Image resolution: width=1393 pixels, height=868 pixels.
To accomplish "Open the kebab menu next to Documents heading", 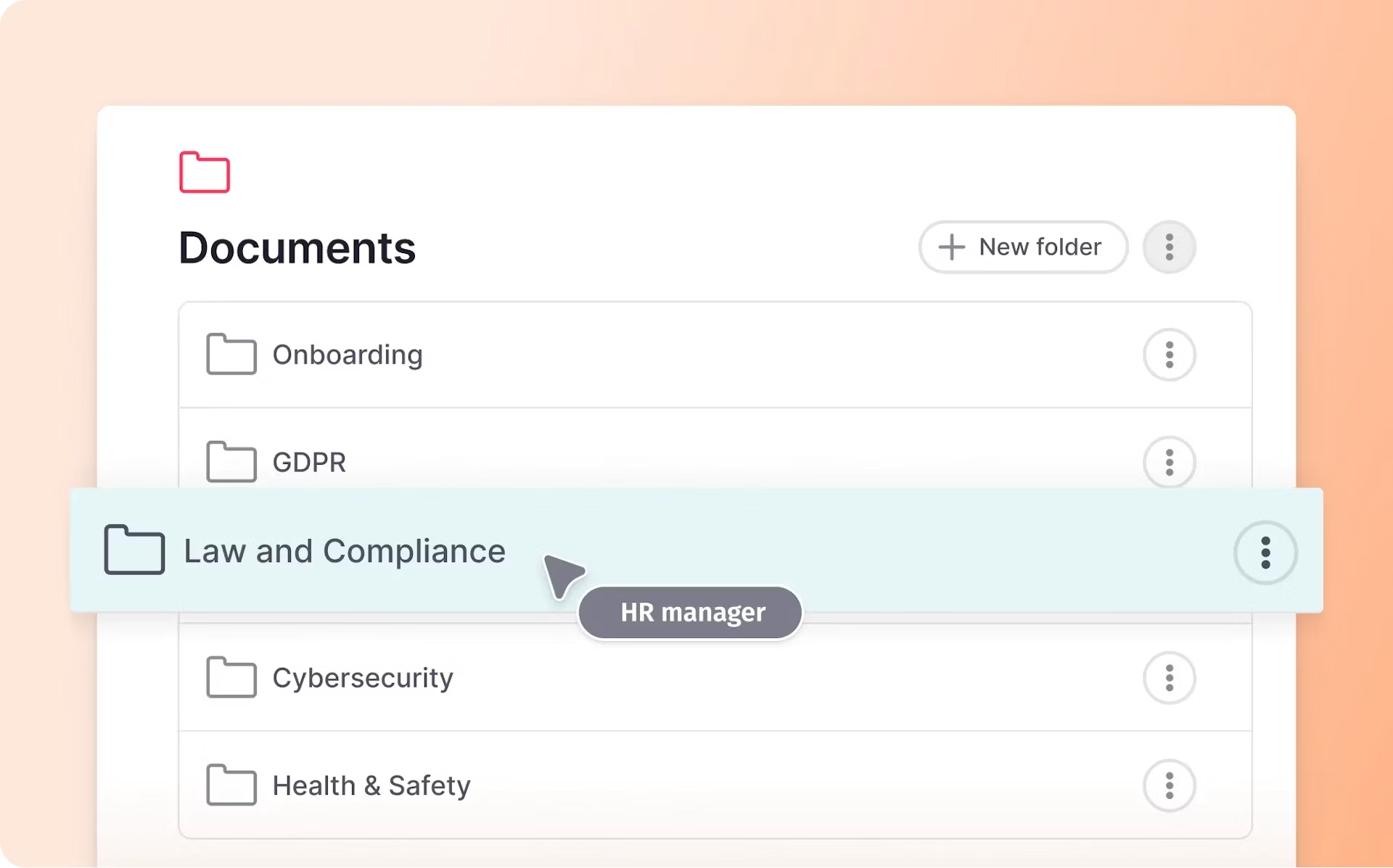I will tap(1168, 247).
